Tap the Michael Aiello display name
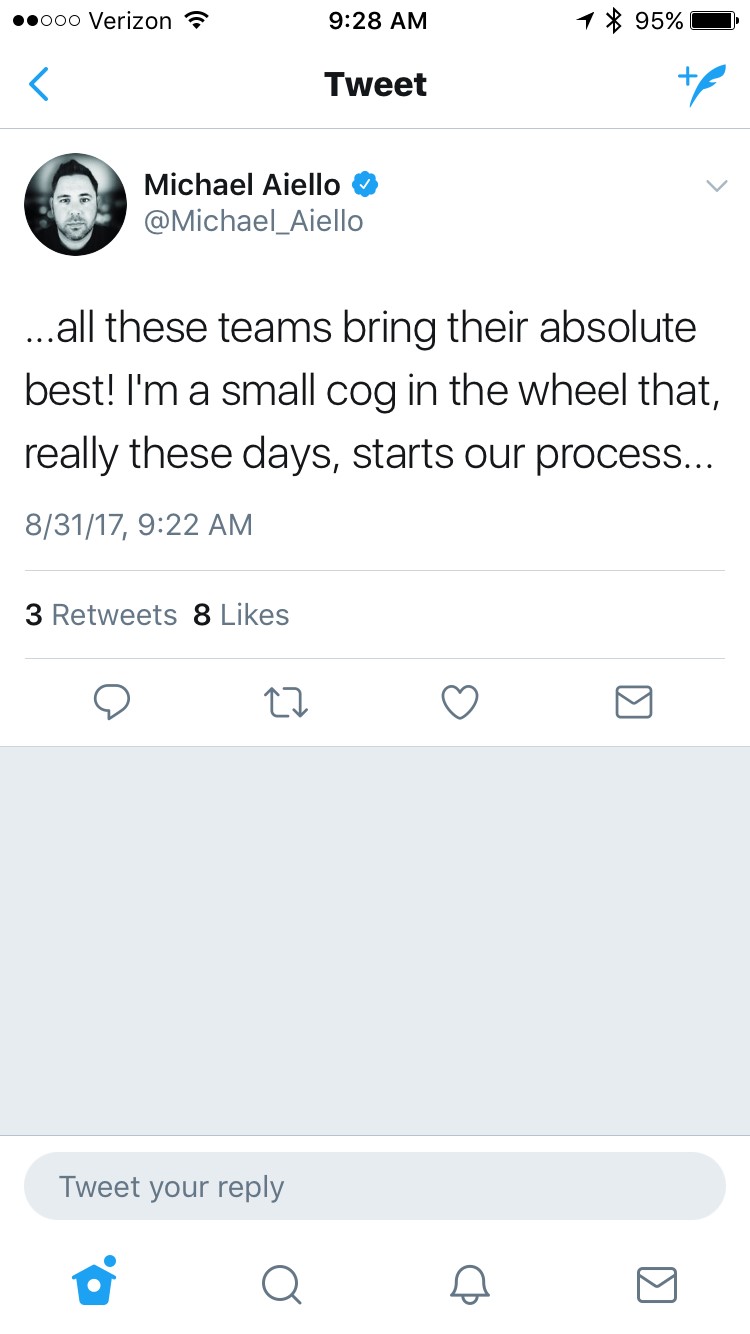The image size is (750, 1334). point(242,185)
